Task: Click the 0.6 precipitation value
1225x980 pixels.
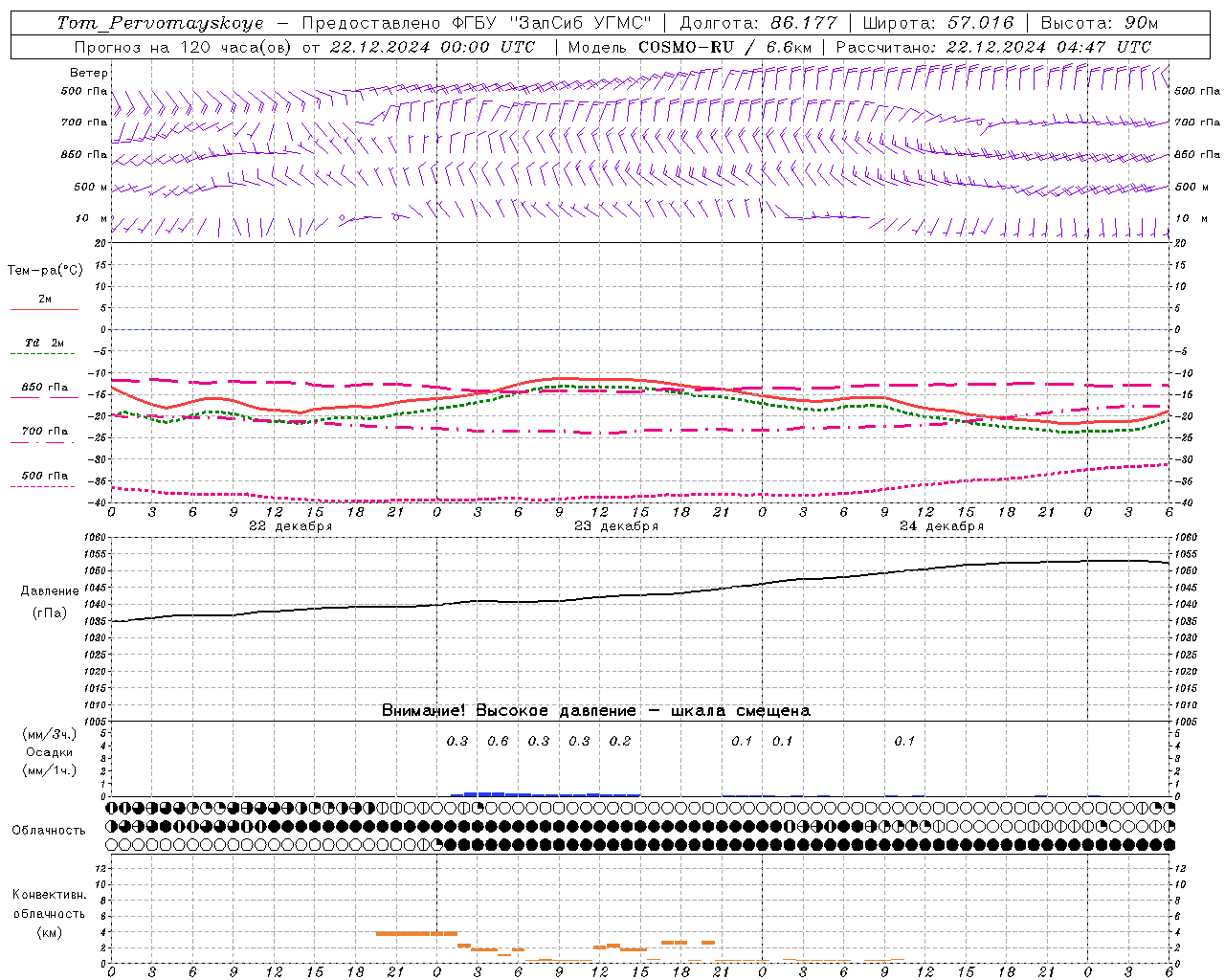Action: (x=498, y=742)
